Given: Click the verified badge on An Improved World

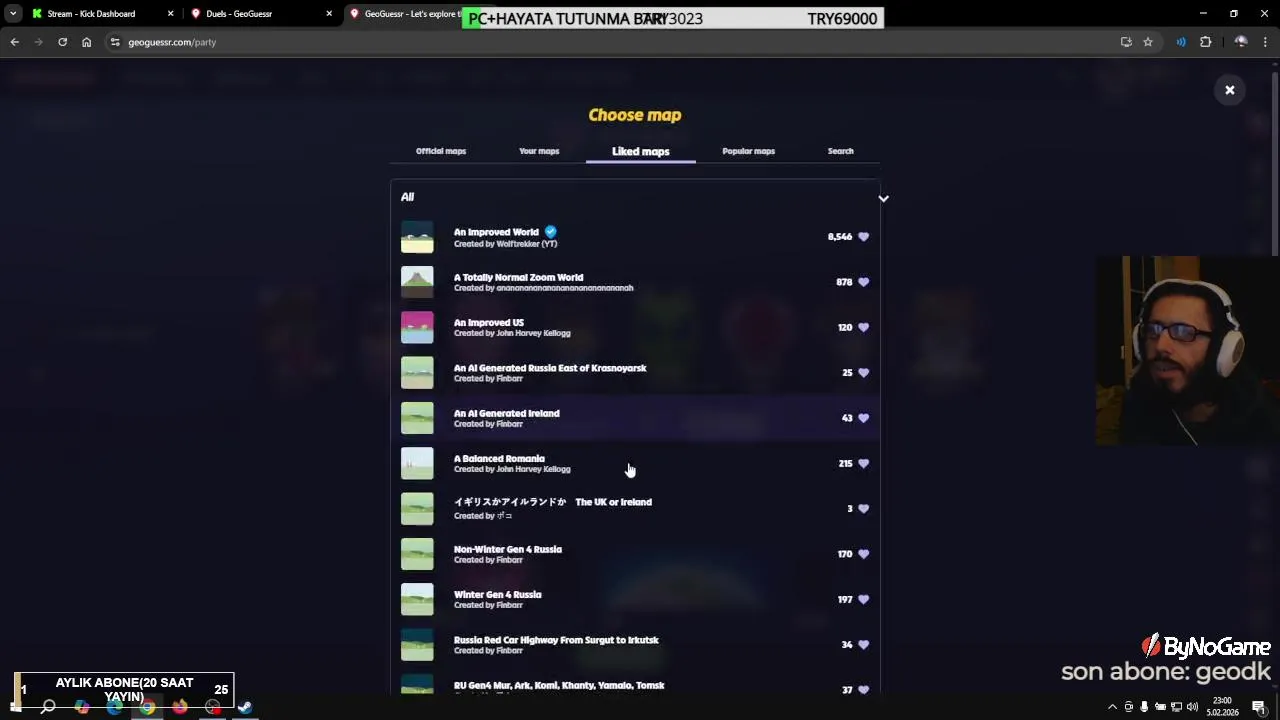Looking at the screenshot, I should [550, 232].
